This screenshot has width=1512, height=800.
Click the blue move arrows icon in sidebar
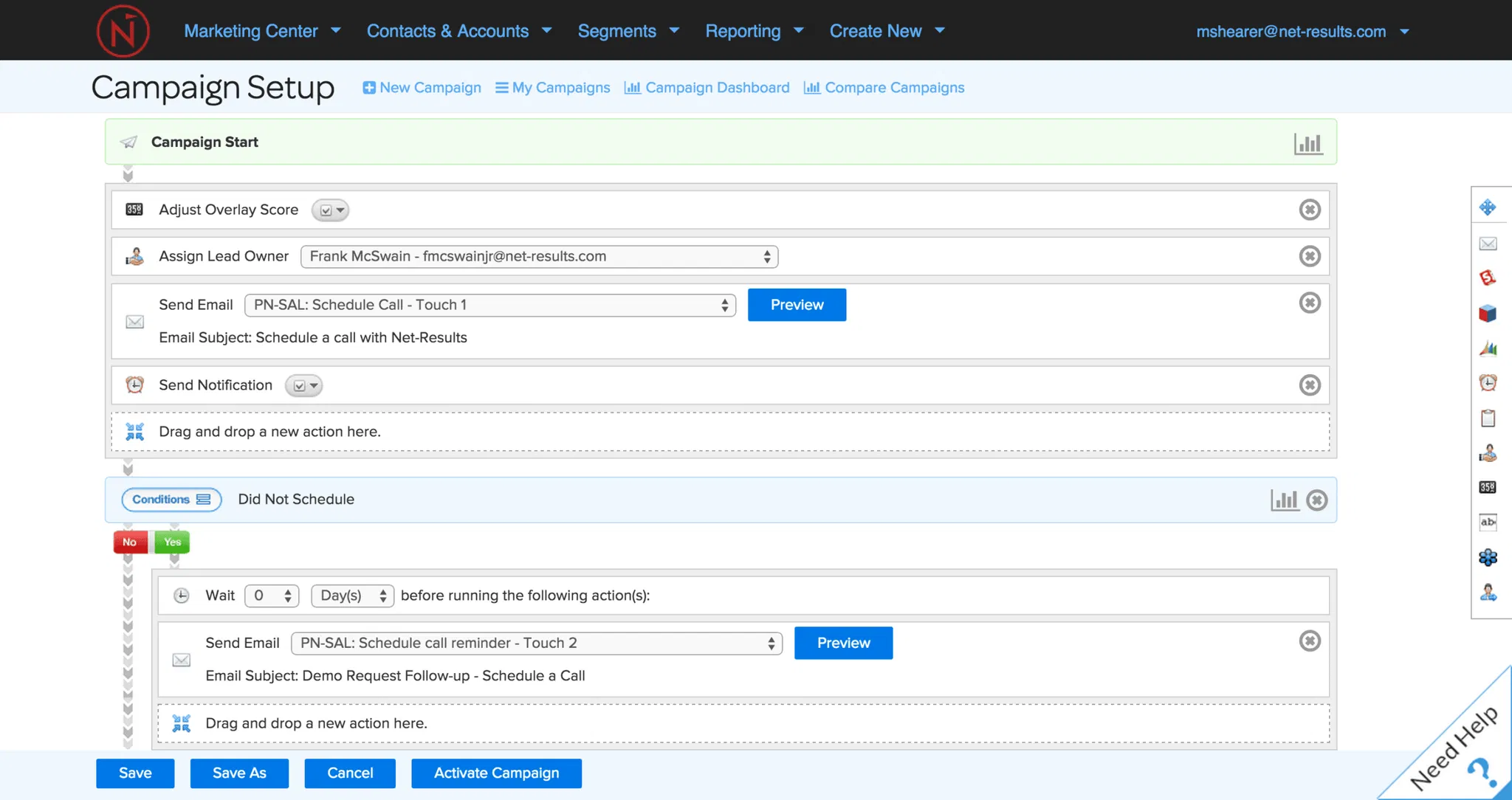tap(1488, 207)
